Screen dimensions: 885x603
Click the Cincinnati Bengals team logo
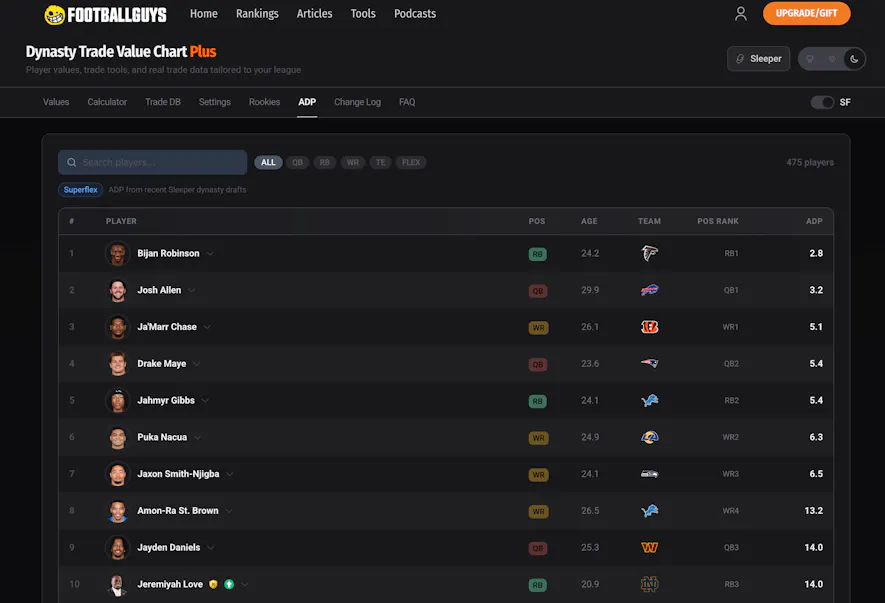pyautogui.click(x=649, y=327)
